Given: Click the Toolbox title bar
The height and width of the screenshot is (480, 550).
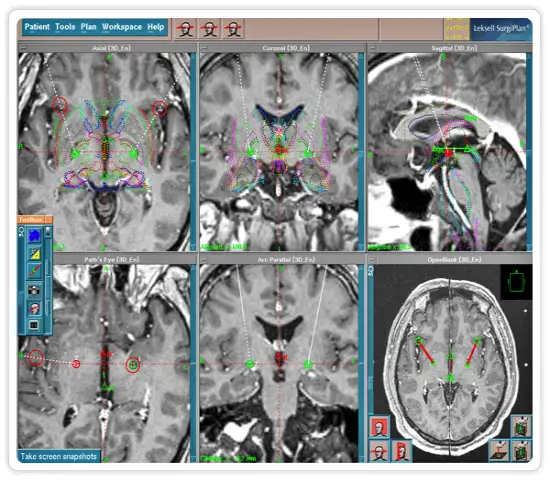Looking at the screenshot, I should tap(35, 220).
